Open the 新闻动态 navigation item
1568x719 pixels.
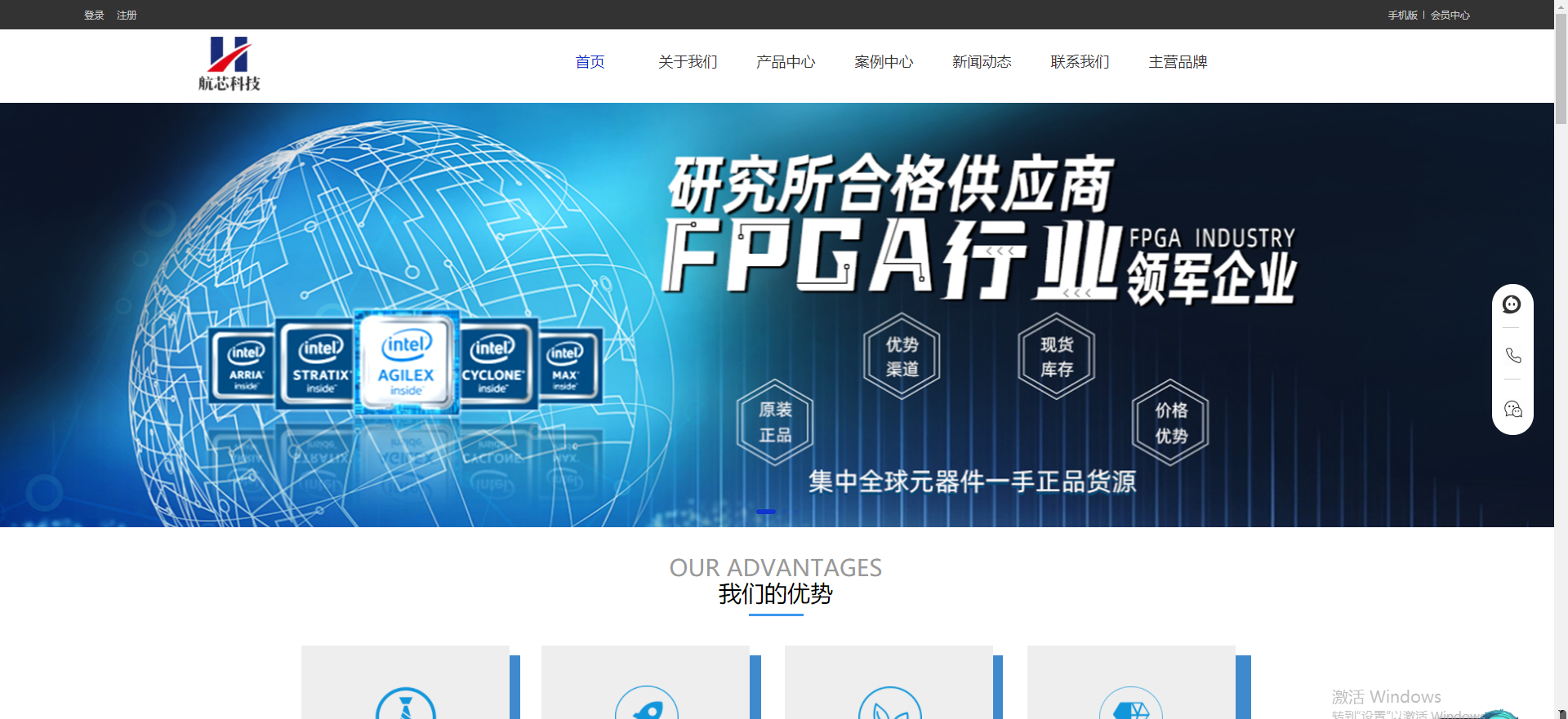pyautogui.click(x=982, y=62)
